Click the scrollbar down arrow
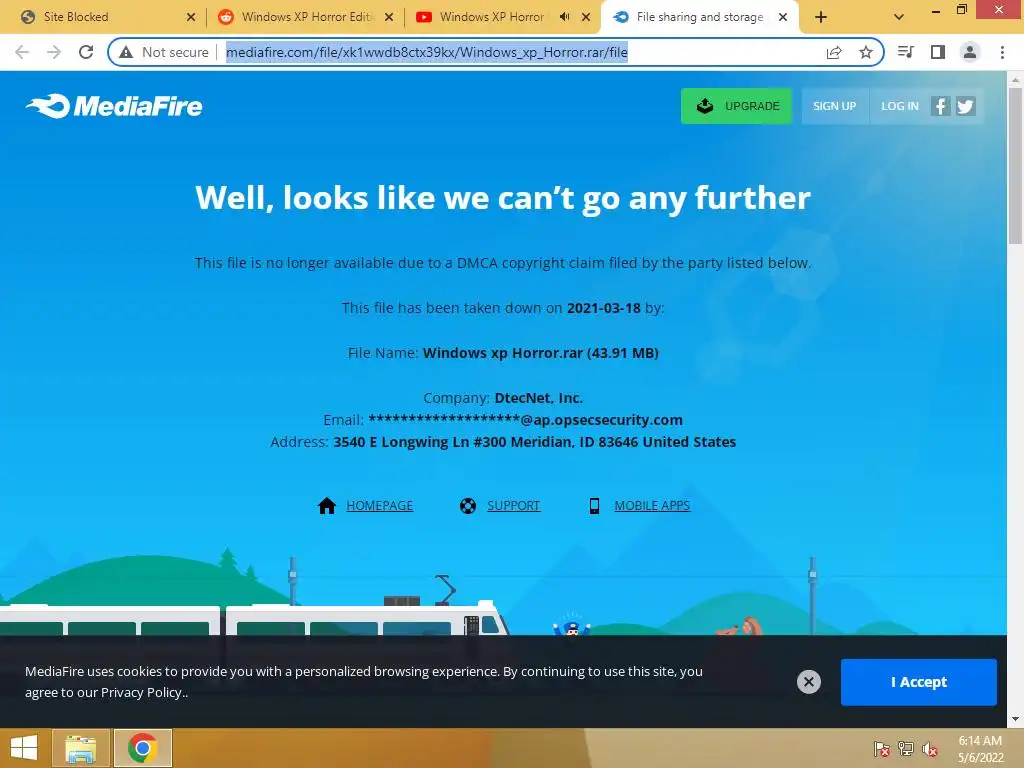Image resolution: width=1024 pixels, height=768 pixels. pyautogui.click(x=1015, y=719)
